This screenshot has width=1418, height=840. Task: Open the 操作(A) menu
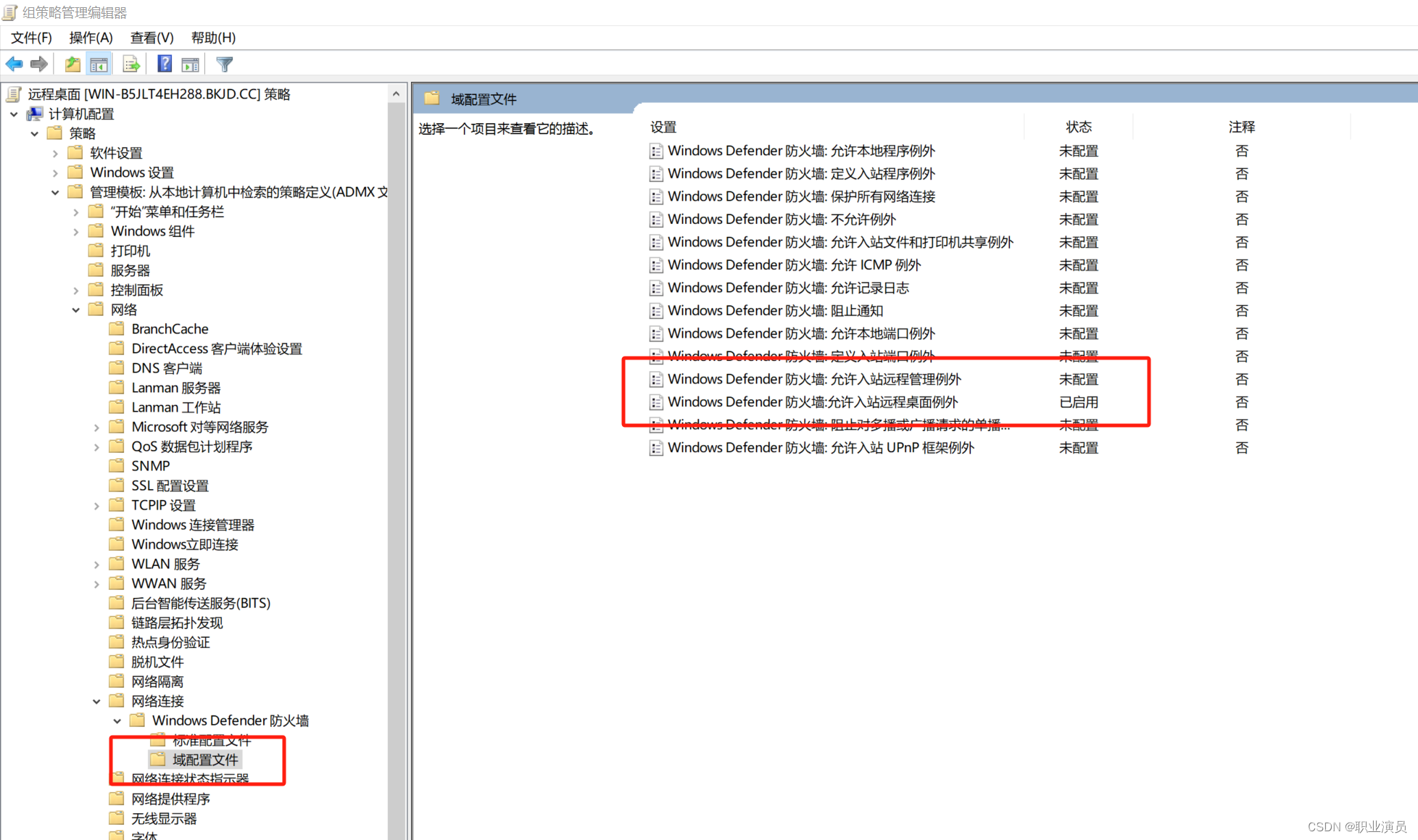tap(91, 38)
